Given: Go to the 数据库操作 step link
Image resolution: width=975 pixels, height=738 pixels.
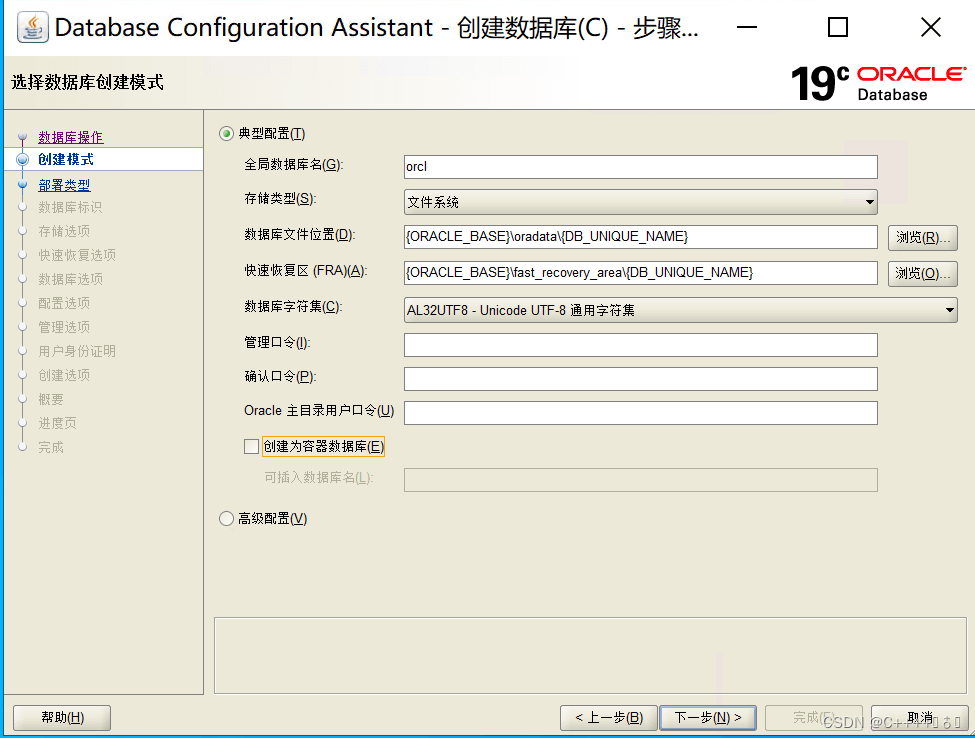Looking at the screenshot, I should point(70,137).
